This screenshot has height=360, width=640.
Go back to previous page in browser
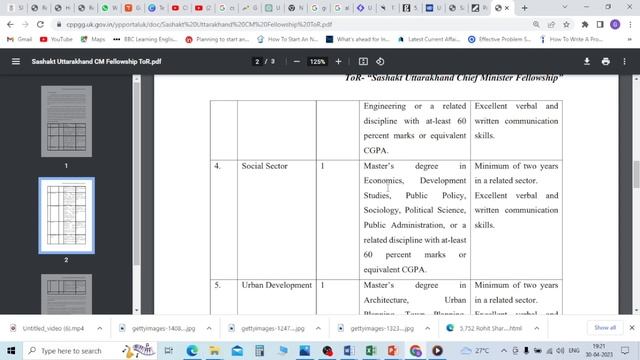coord(10,24)
